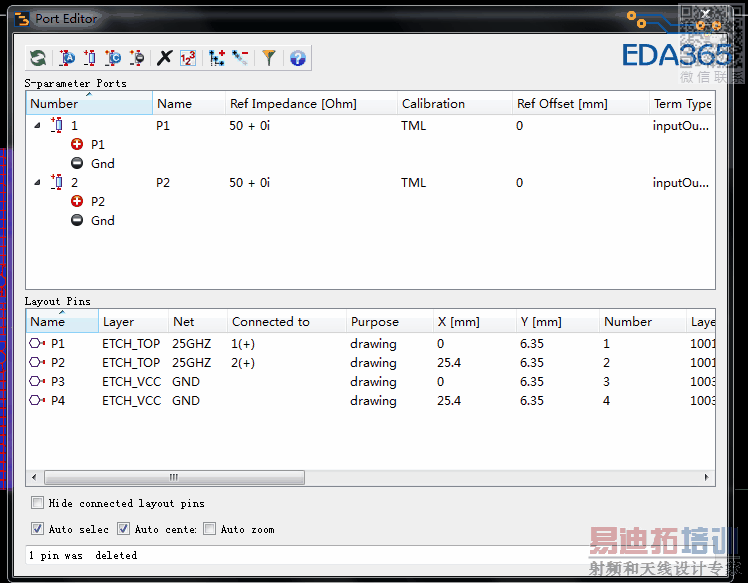Click the 2(+) connection cell of pin P2

pos(243,363)
